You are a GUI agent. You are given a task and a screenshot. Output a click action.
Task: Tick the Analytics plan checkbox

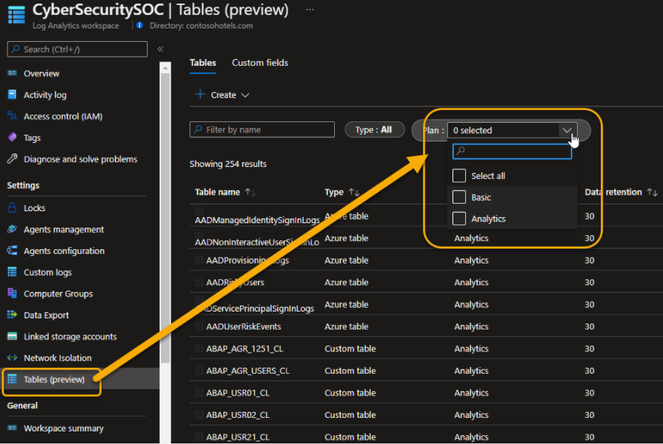[x=459, y=219]
